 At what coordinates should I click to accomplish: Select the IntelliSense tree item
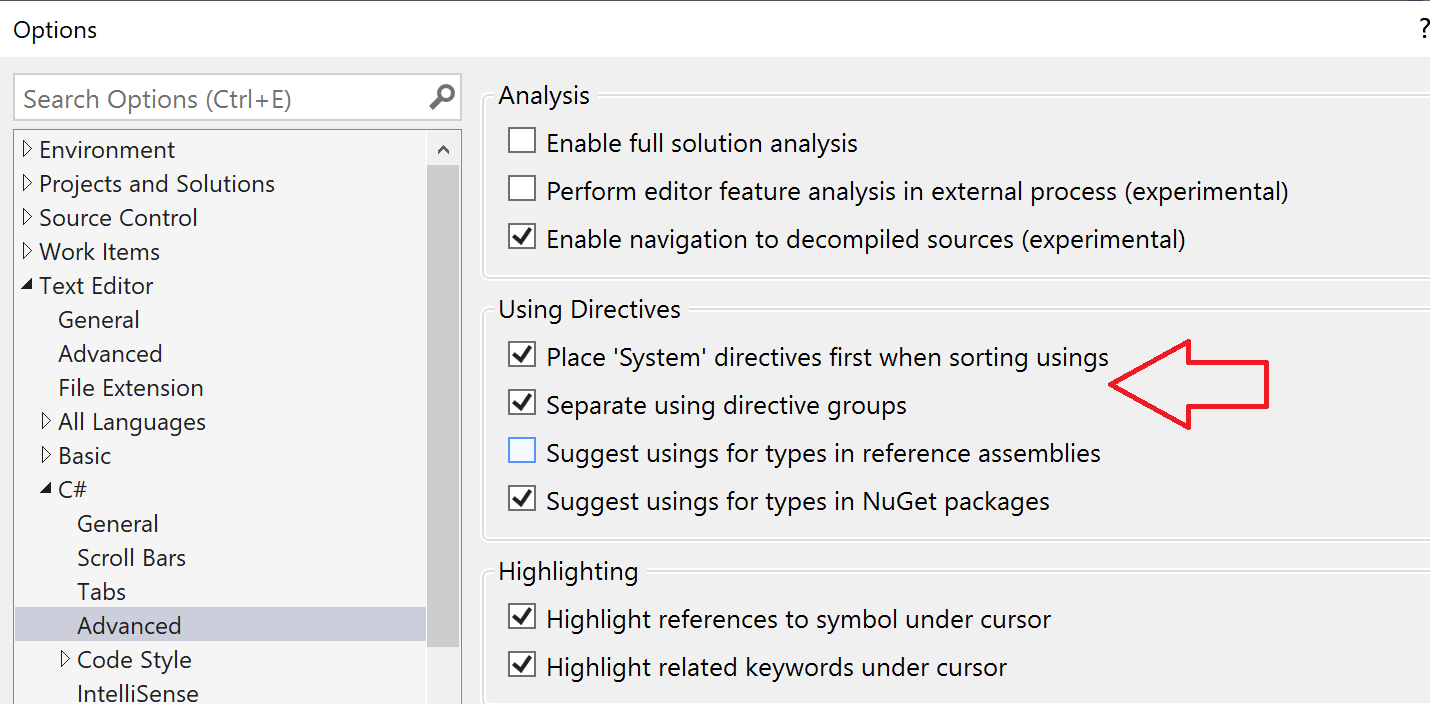[138, 692]
